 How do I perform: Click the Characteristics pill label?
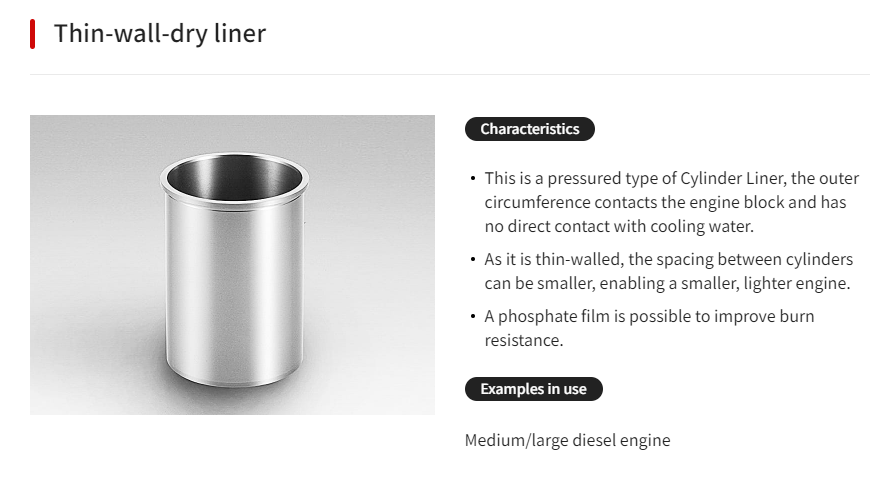pos(529,129)
